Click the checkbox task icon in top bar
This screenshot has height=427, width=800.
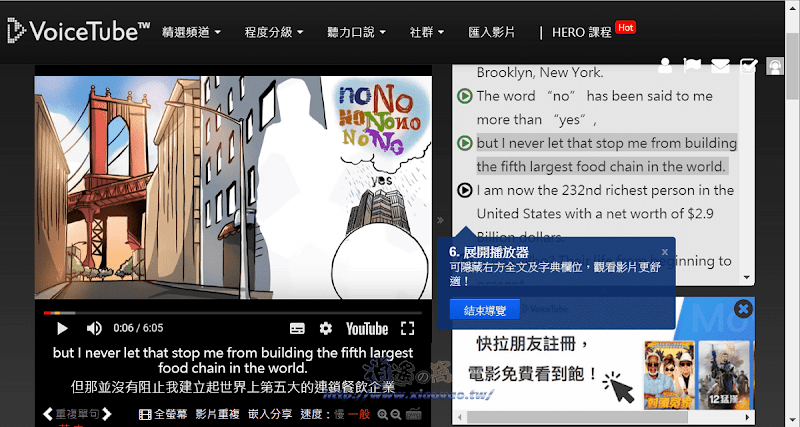748,66
